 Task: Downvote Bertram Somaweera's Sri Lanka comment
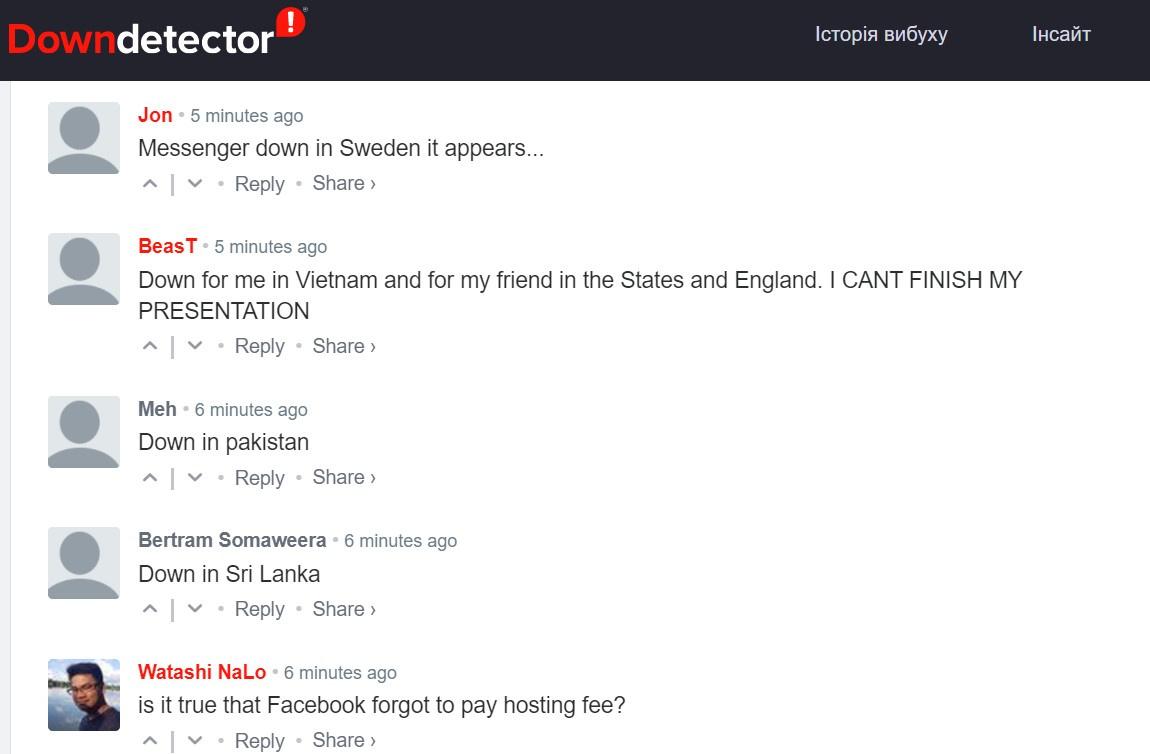(194, 609)
